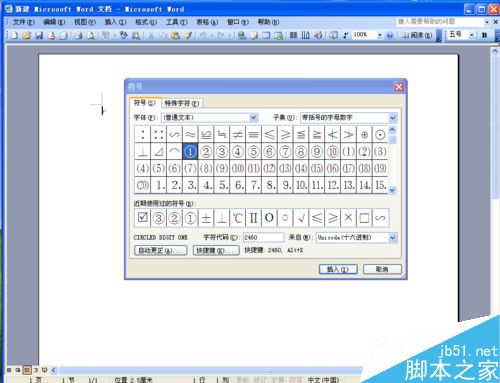
Task: Pick the ± recent symbol
Action: pyautogui.click(x=206, y=218)
